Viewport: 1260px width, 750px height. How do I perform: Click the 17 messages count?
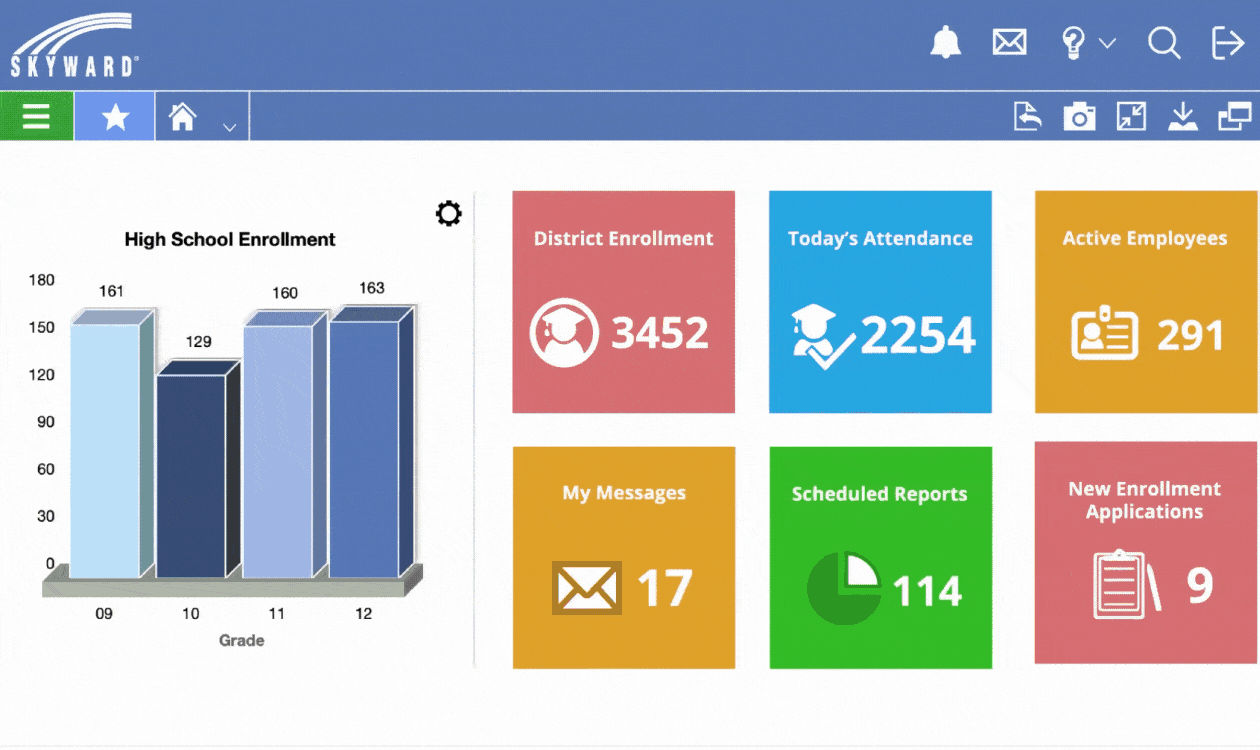(664, 588)
